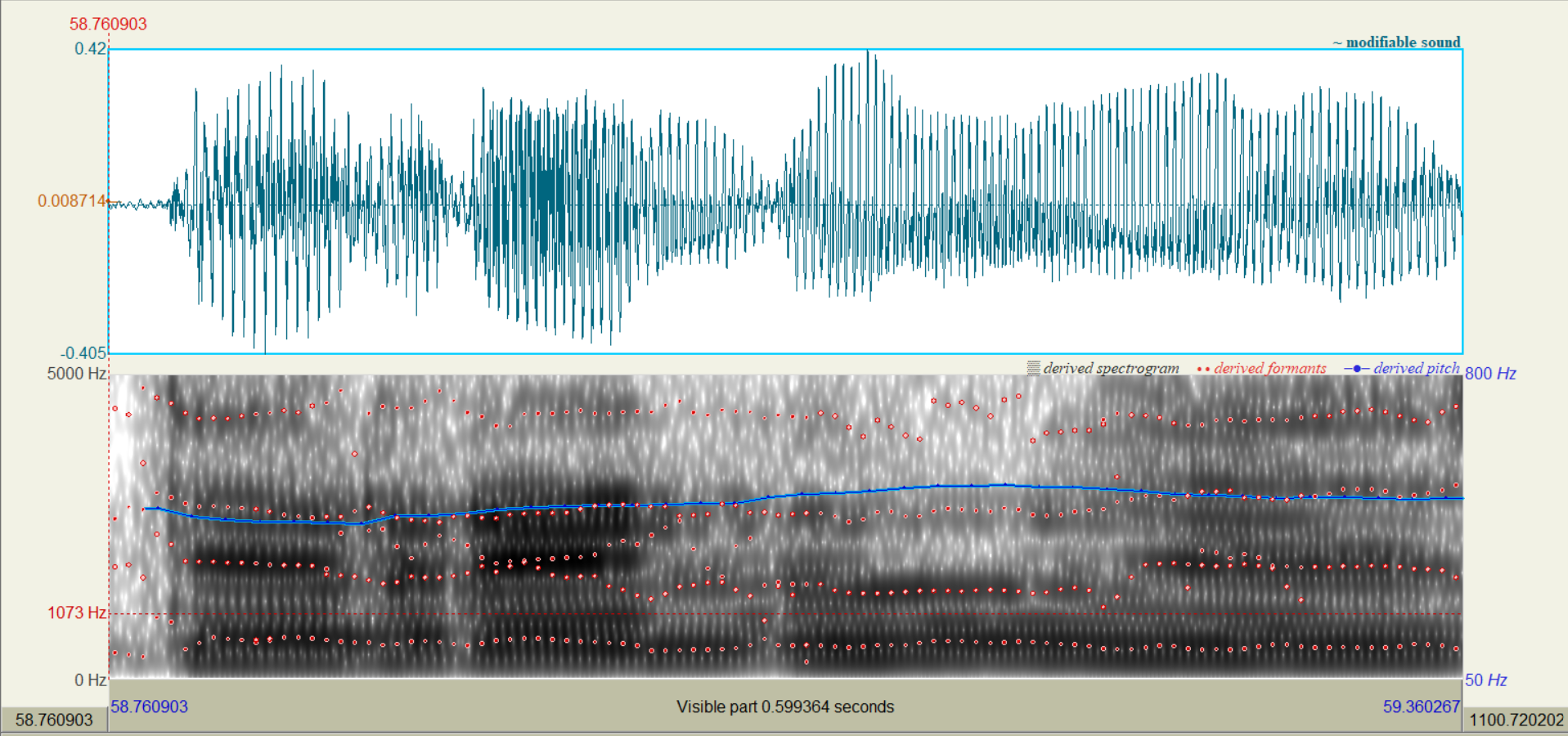Viewport: 1568px width, 736px height.
Task: Click the blue derived pitch legend marker
Action: tap(1356, 369)
